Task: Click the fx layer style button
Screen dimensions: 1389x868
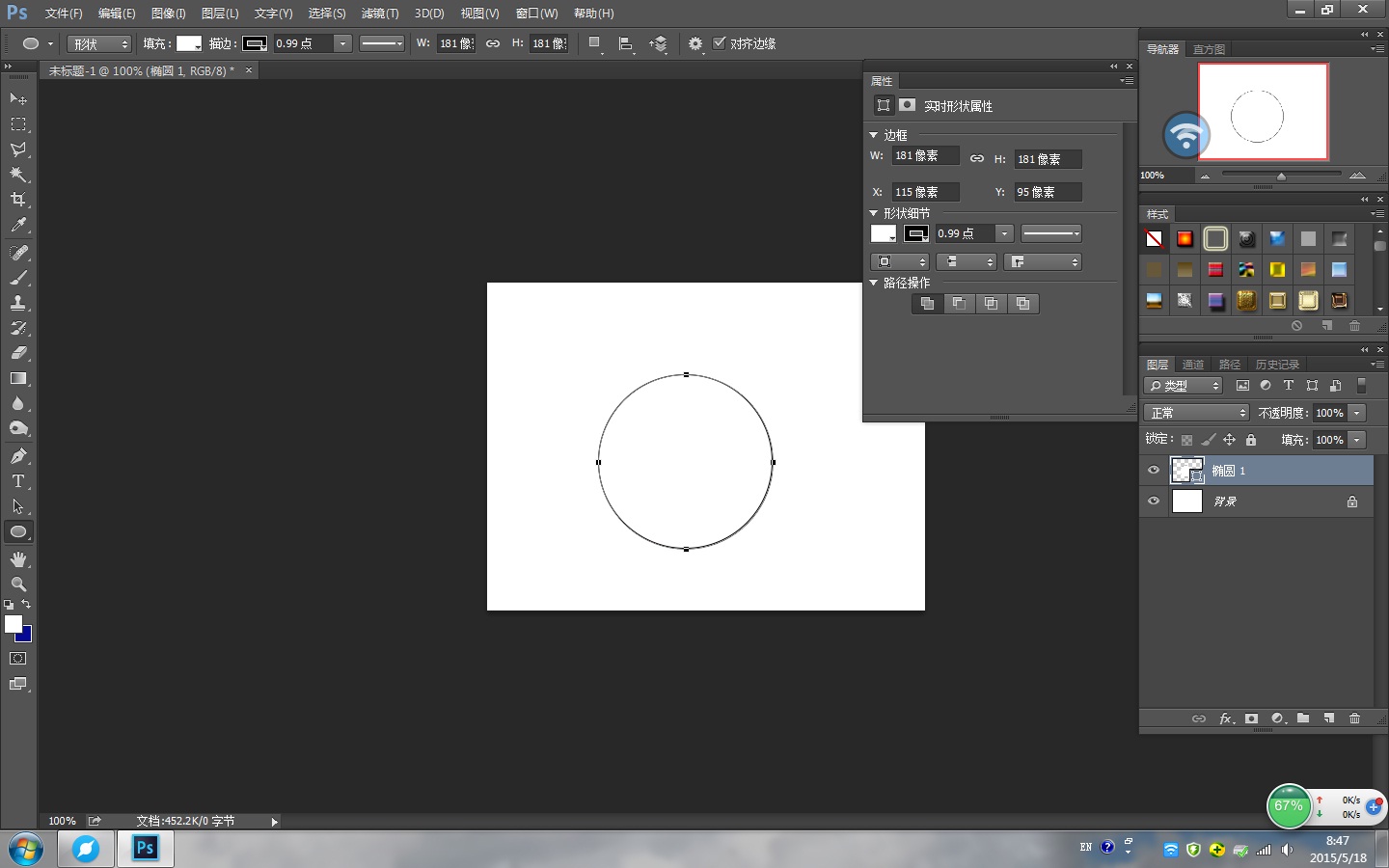Action: (x=1226, y=719)
